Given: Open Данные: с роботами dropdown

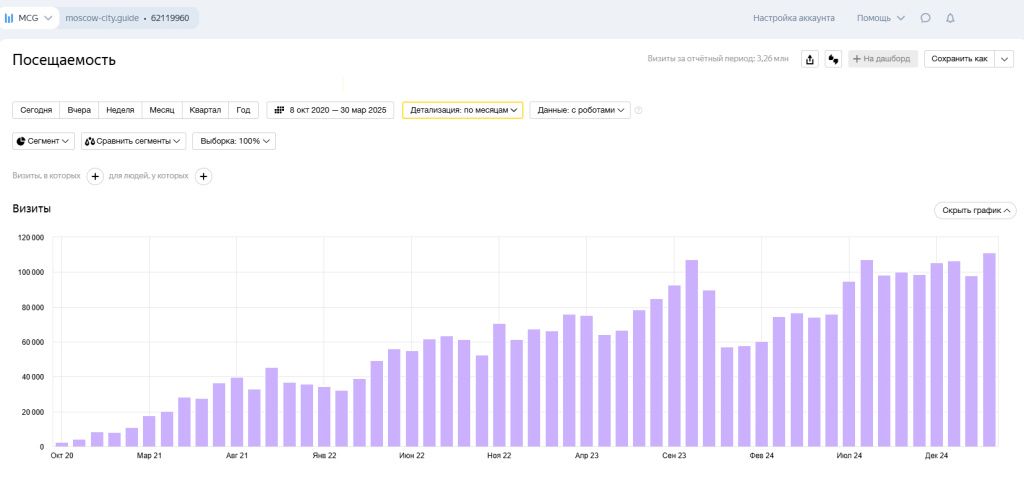Looking at the screenshot, I should (580, 110).
